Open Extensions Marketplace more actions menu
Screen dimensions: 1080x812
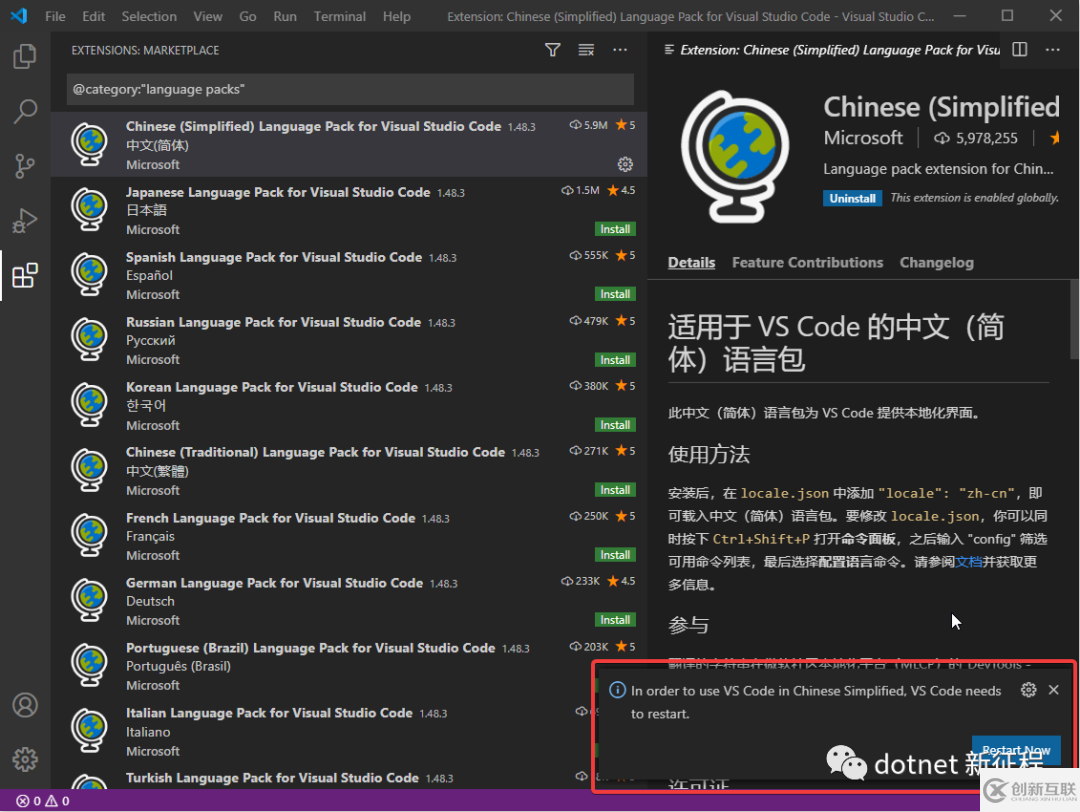click(620, 50)
